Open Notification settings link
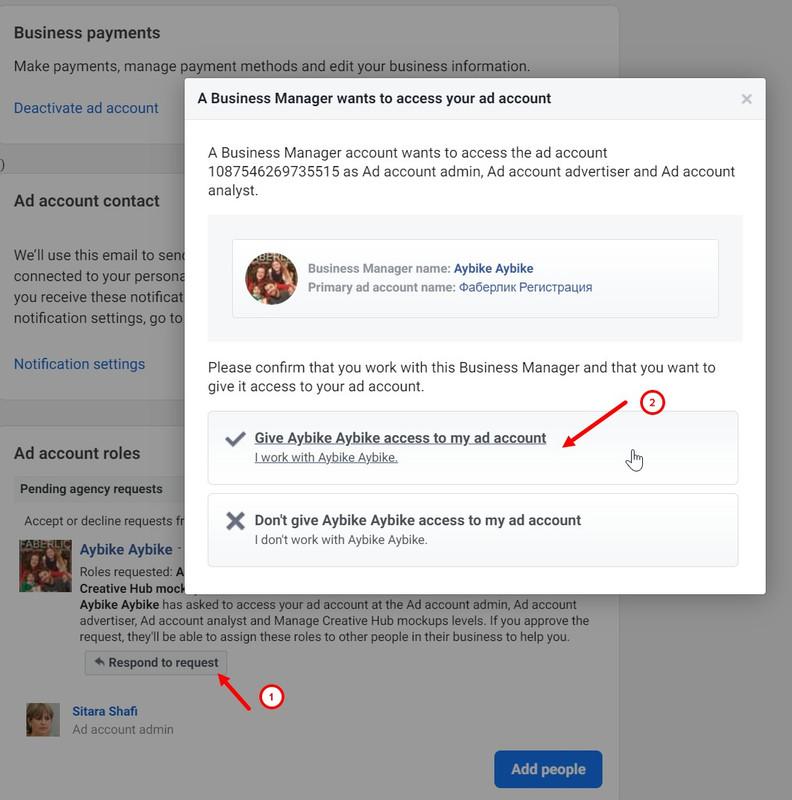The height and width of the screenshot is (800, 792). (79, 364)
